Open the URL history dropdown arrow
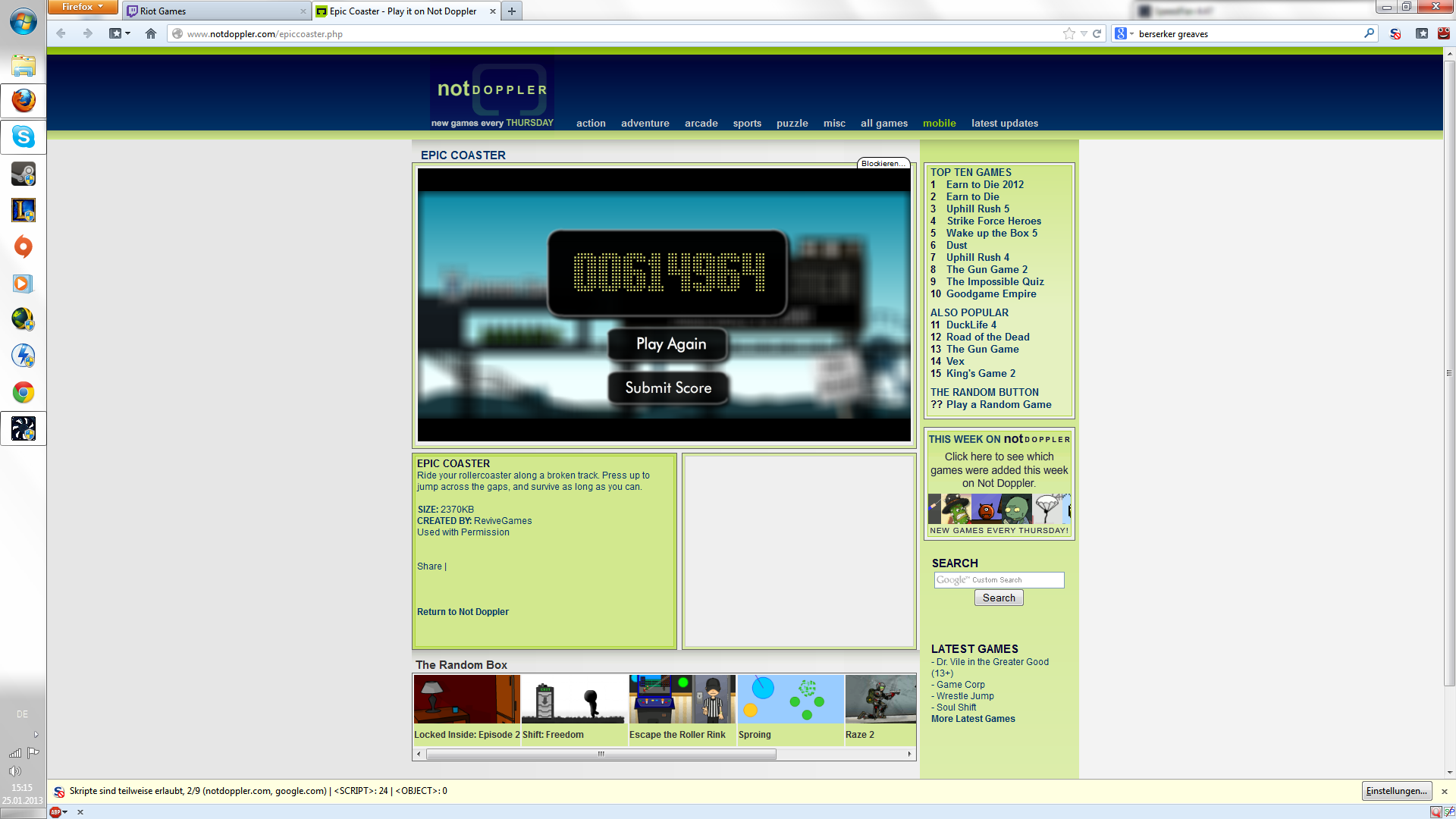This screenshot has width=1456, height=819. [1084, 33]
